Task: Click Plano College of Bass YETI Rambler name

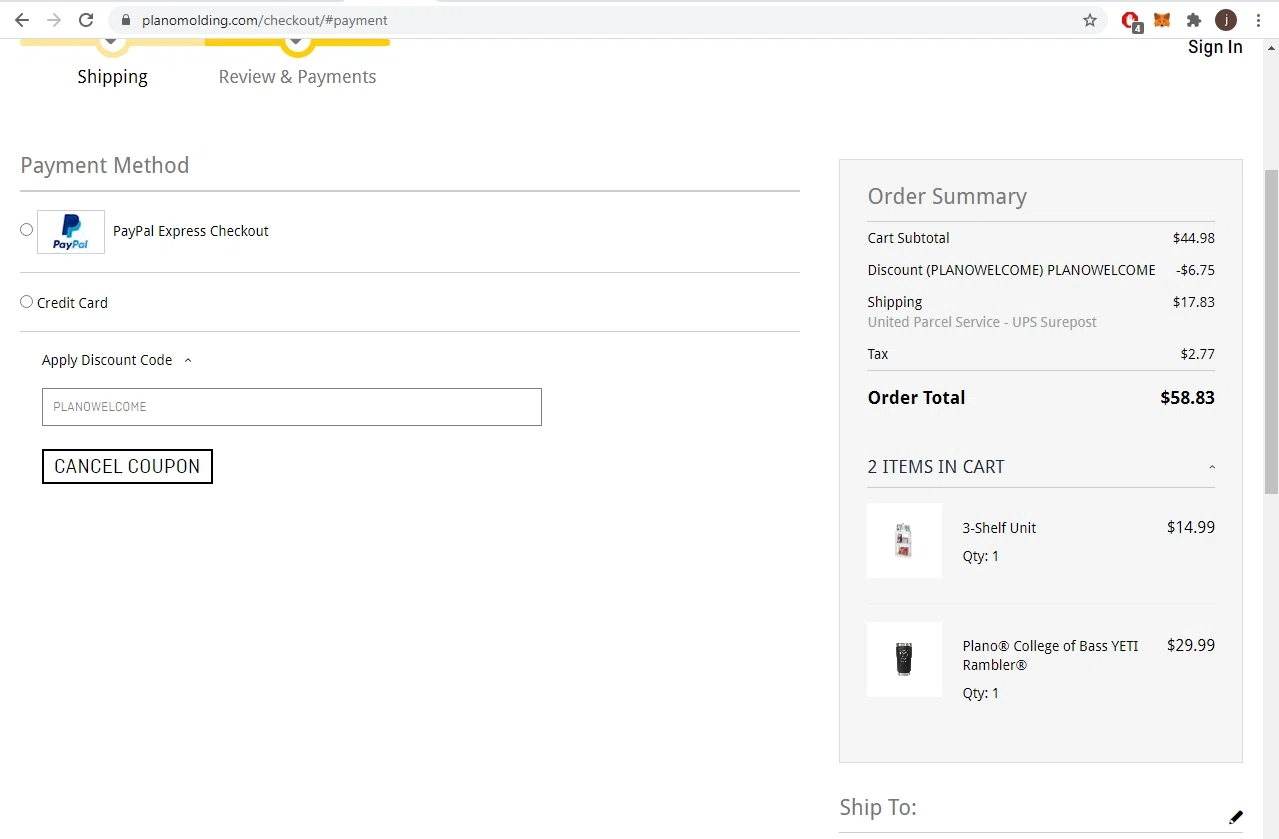Action: click(1050, 655)
